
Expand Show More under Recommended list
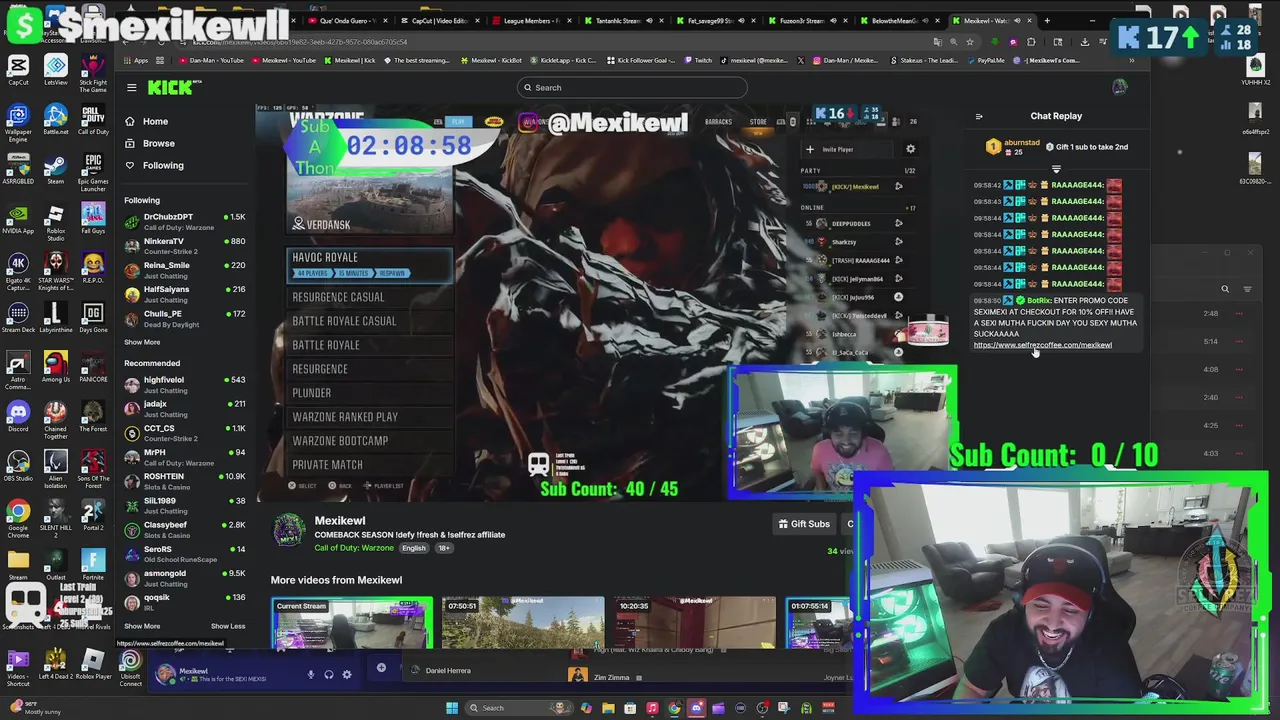pos(142,626)
